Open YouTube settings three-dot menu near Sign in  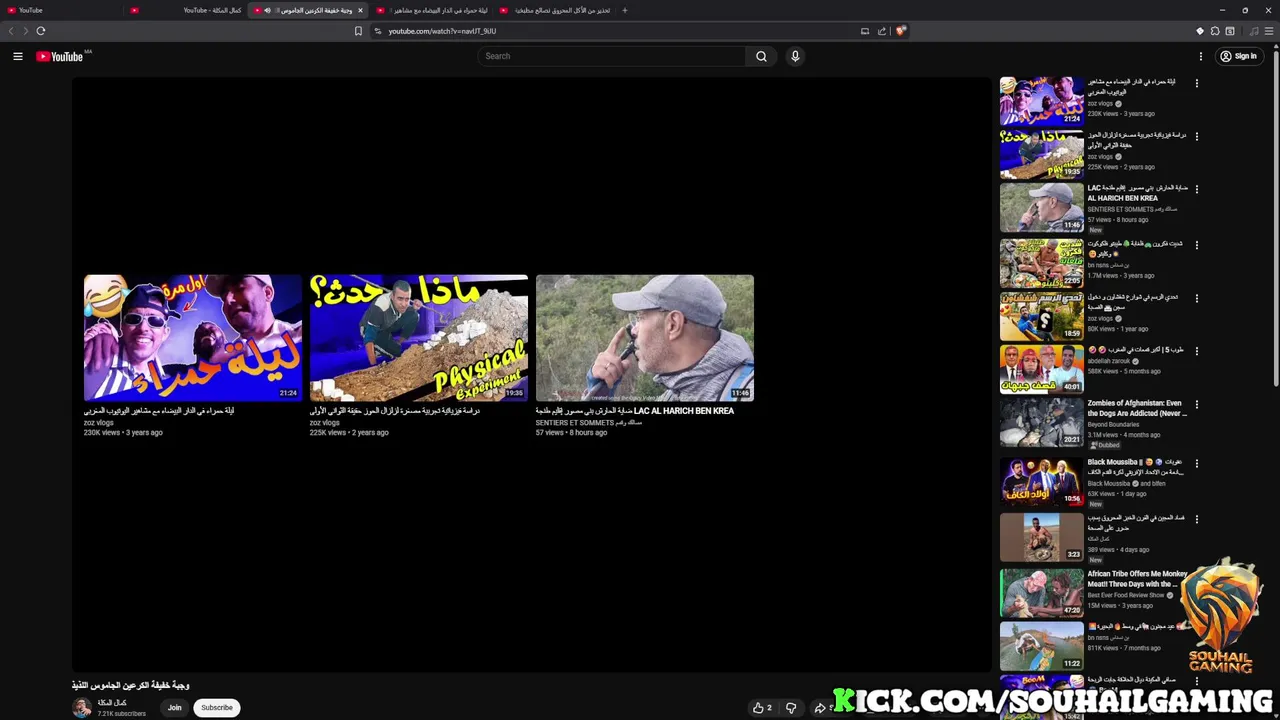point(1201,56)
